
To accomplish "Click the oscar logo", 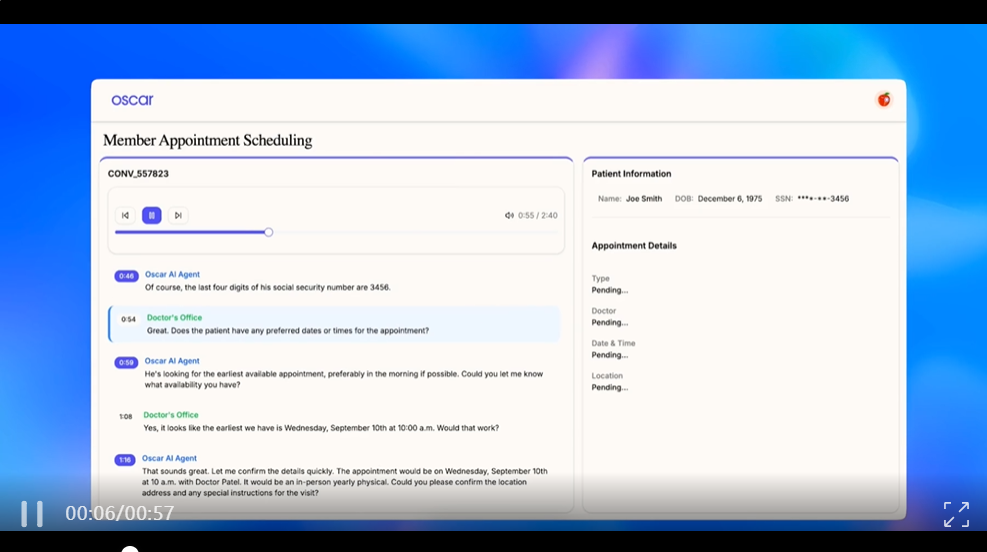I will pyautogui.click(x=132, y=100).
